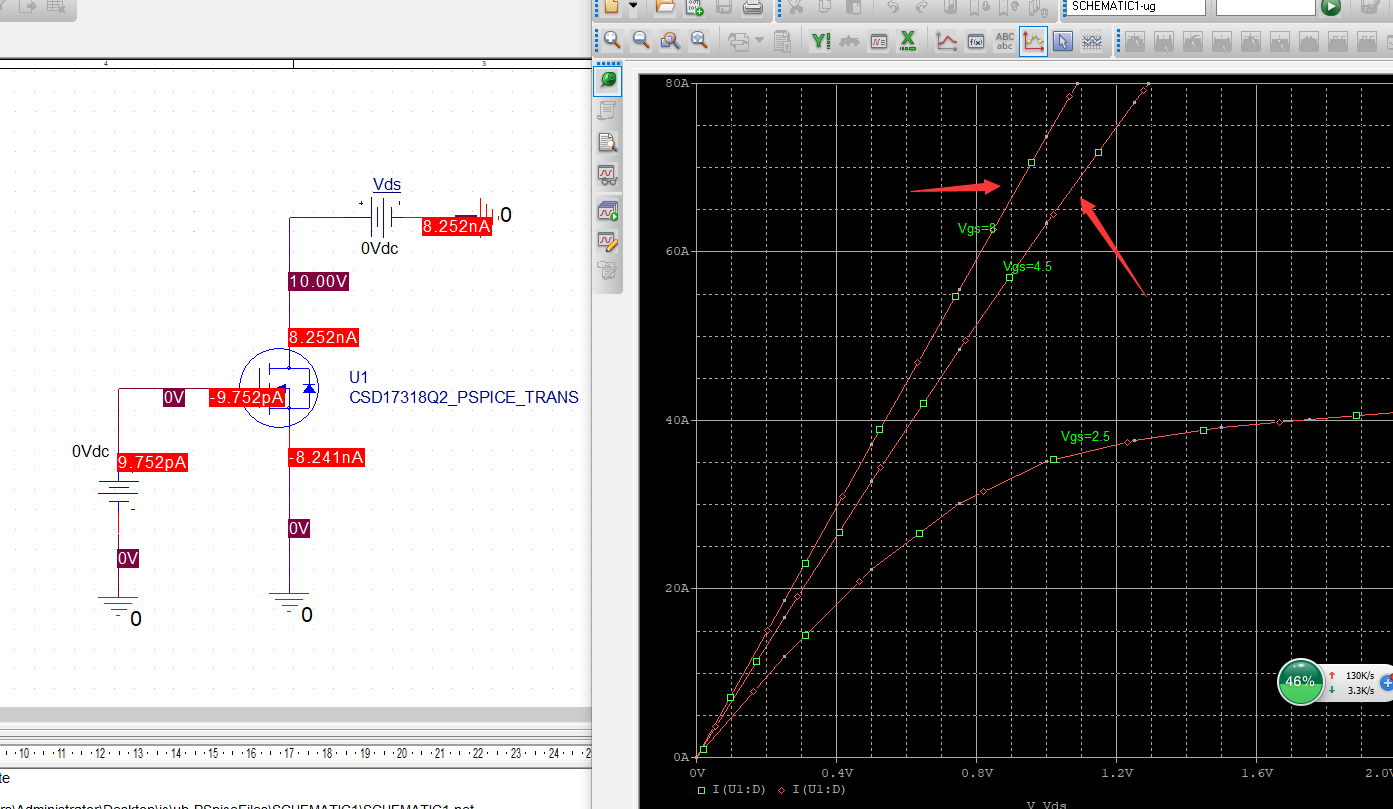Image resolution: width=1393 pixels, height=809 pixels.
Task: Click the Open folder icon
Action: [664, 7]
